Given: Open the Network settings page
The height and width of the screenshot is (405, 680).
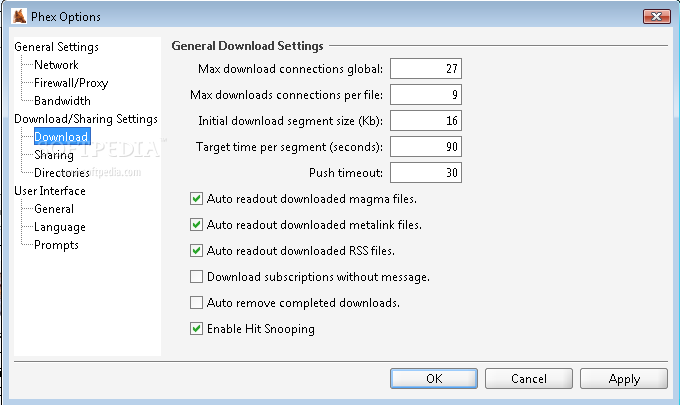Looking at the screenshot, I should [56, 65].
